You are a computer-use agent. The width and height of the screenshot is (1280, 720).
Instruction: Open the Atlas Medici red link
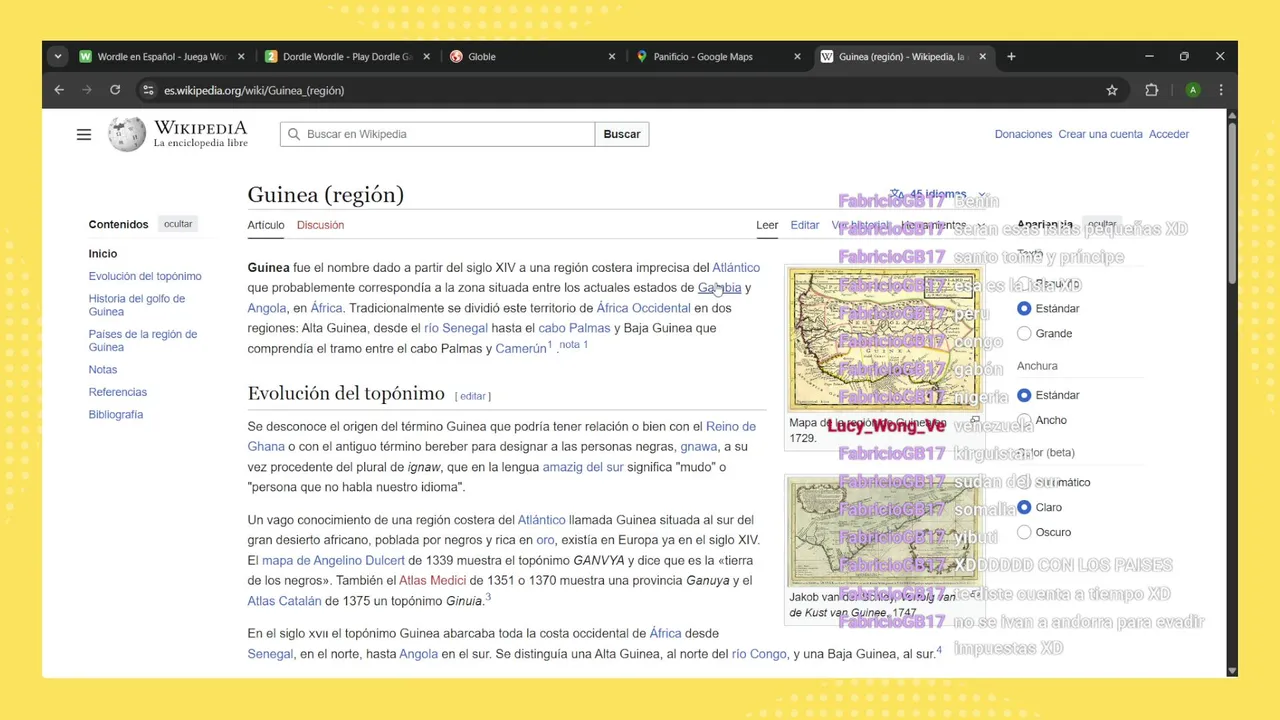(432, 580)
